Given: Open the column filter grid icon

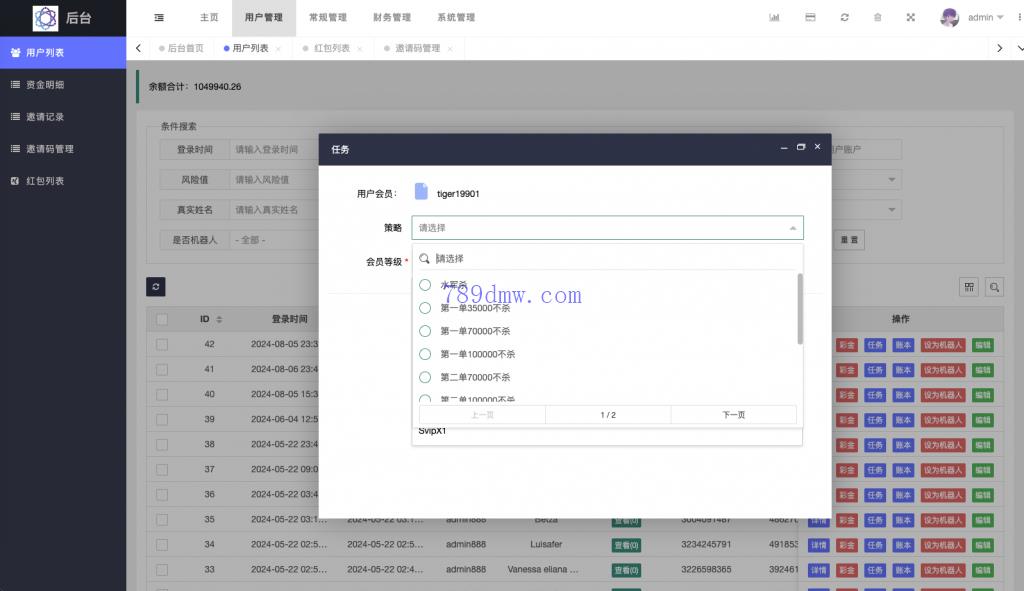Looking at the screenshot, I should point(969,287).
